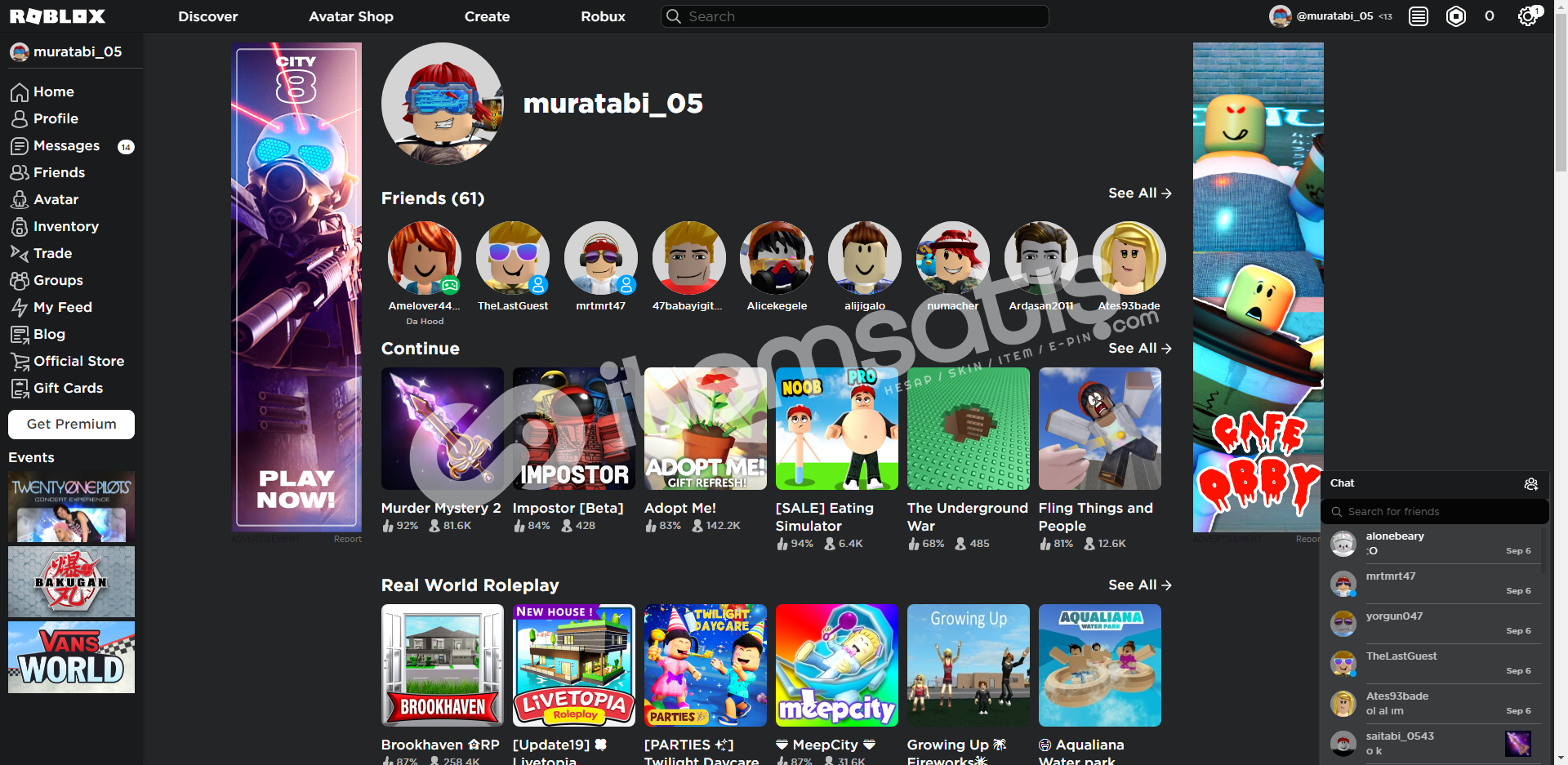Open friend mrtmrt47 avatar in Friends row

tap(601, 258)
